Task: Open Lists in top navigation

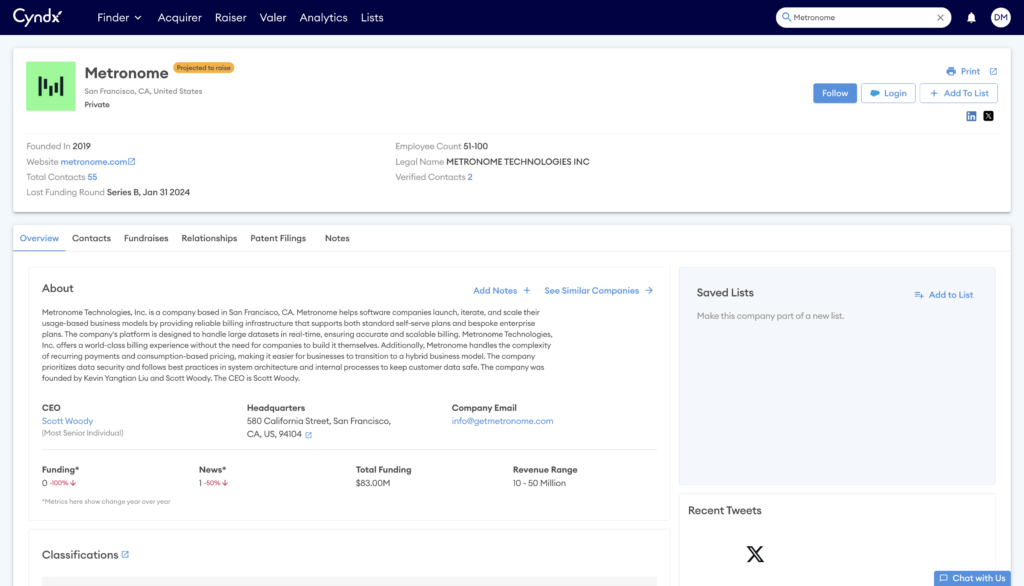Action: [x=372, y=18]
